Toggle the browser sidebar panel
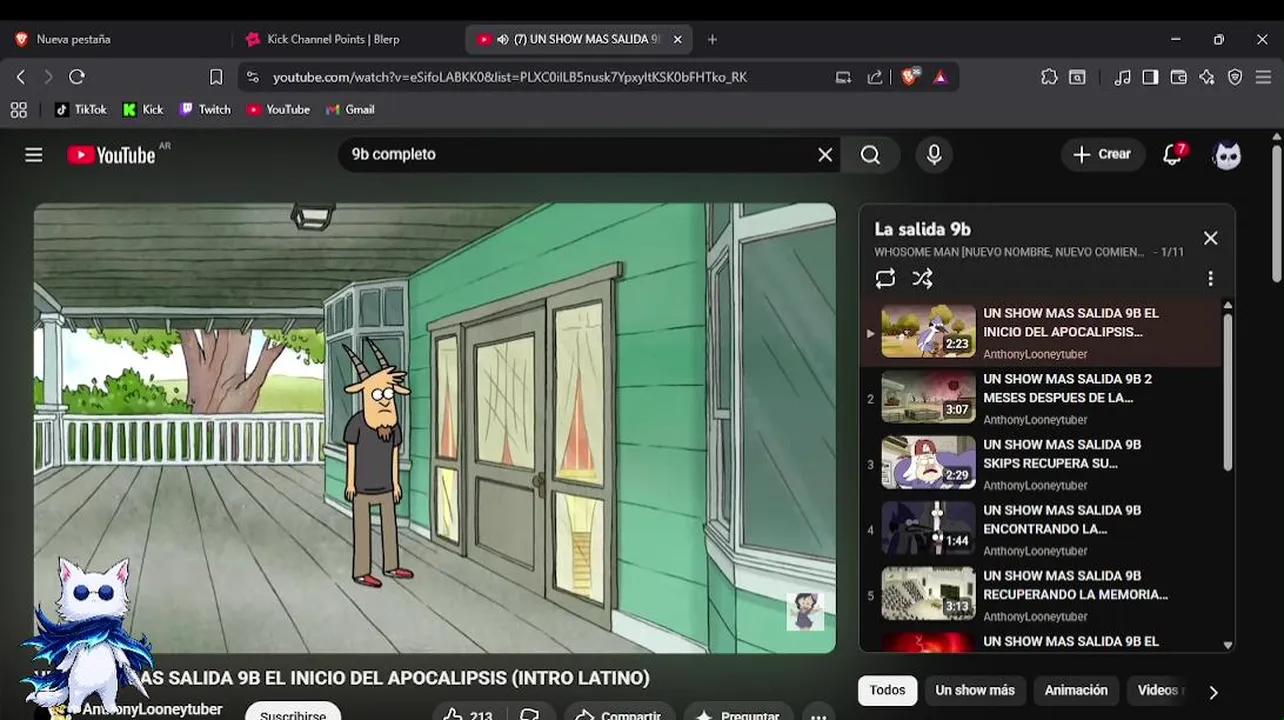The width and height of the screenshot is (1284, 720). point(1151,77)
